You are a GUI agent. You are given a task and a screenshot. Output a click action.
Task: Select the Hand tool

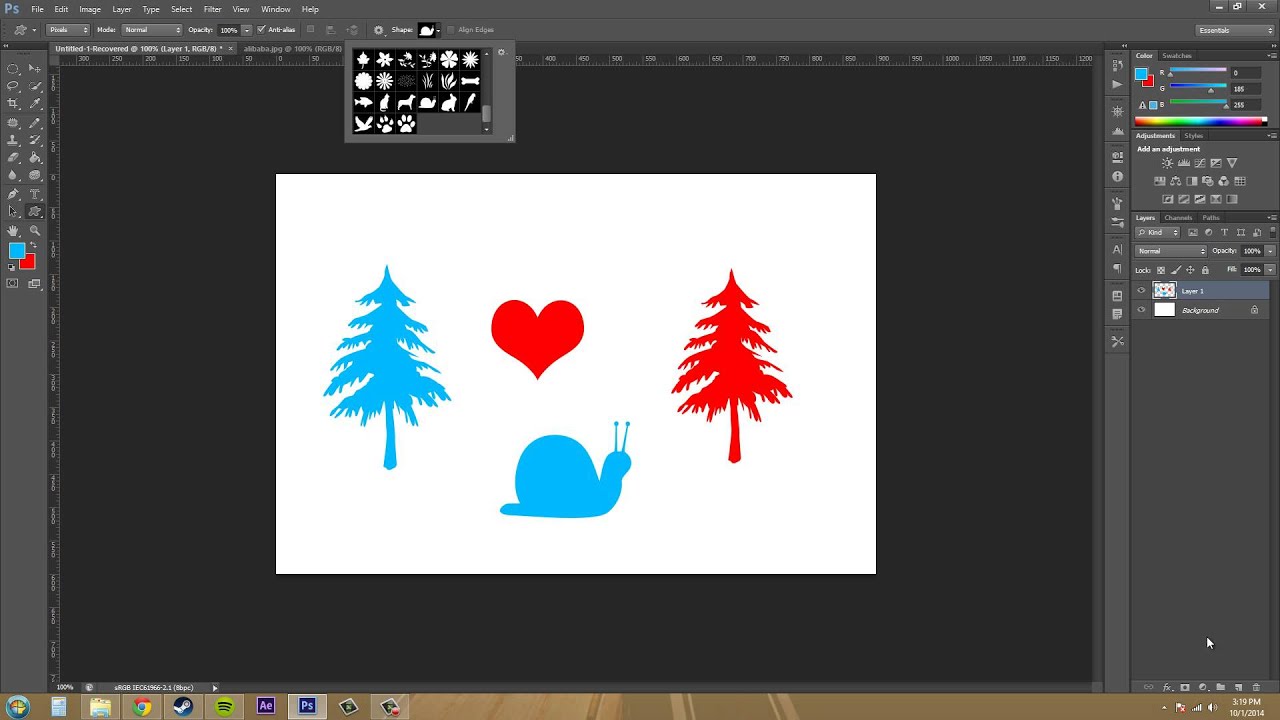coord(13,231)
